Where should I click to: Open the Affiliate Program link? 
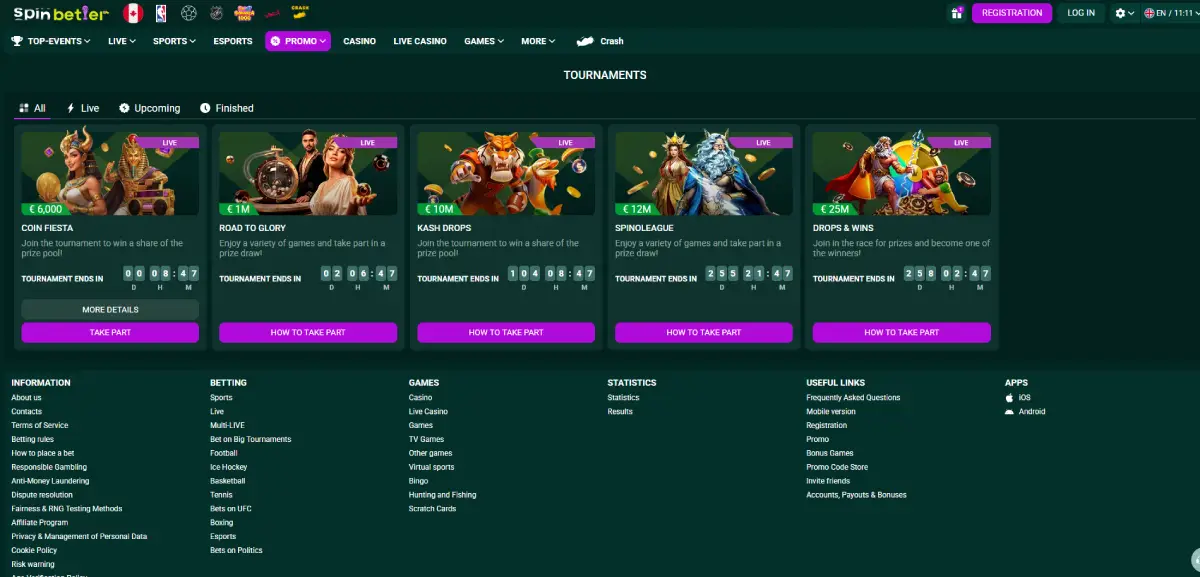[x=40, y=523]
